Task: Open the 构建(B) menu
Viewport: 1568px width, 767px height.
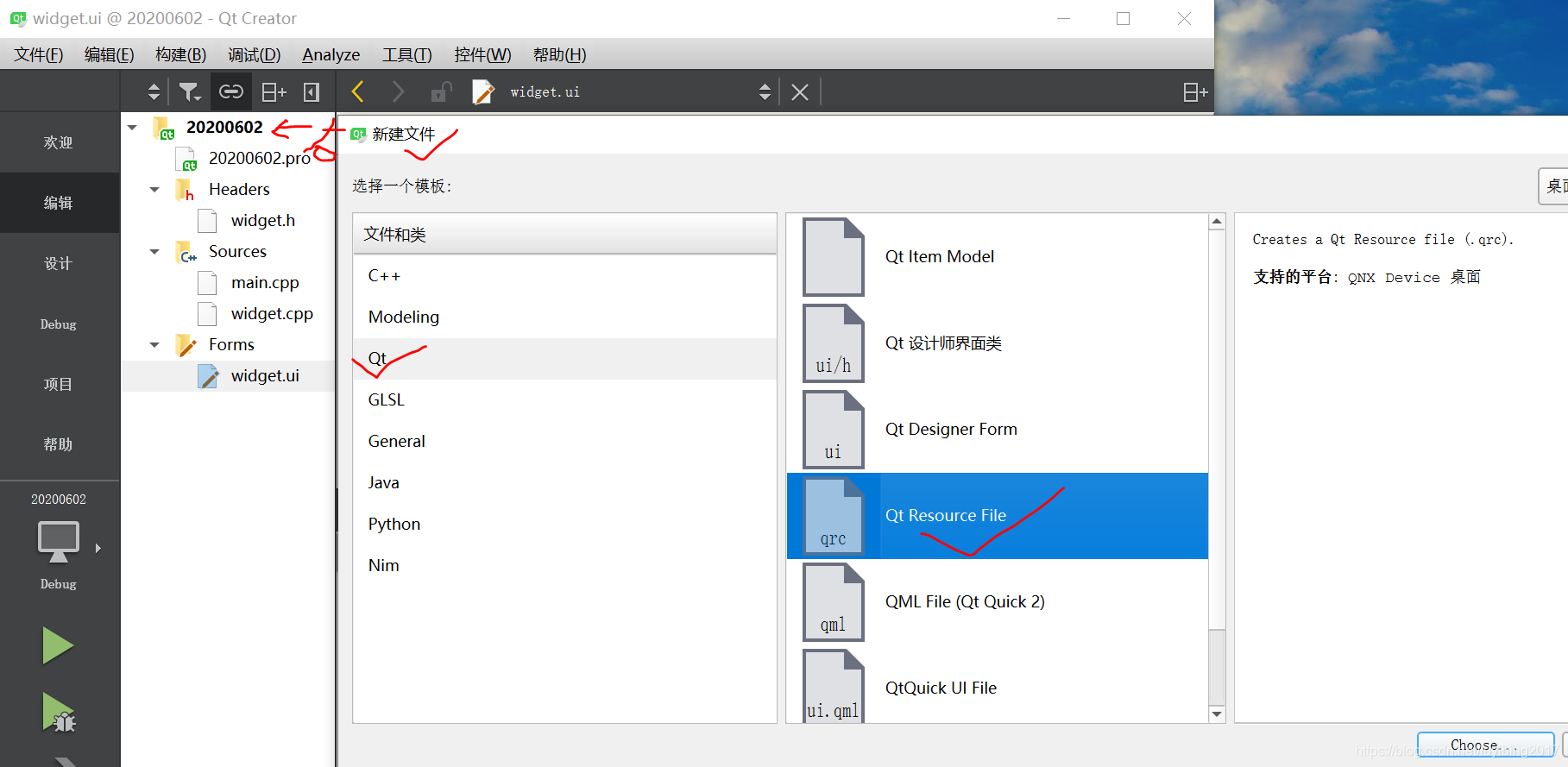Action: 180,54
